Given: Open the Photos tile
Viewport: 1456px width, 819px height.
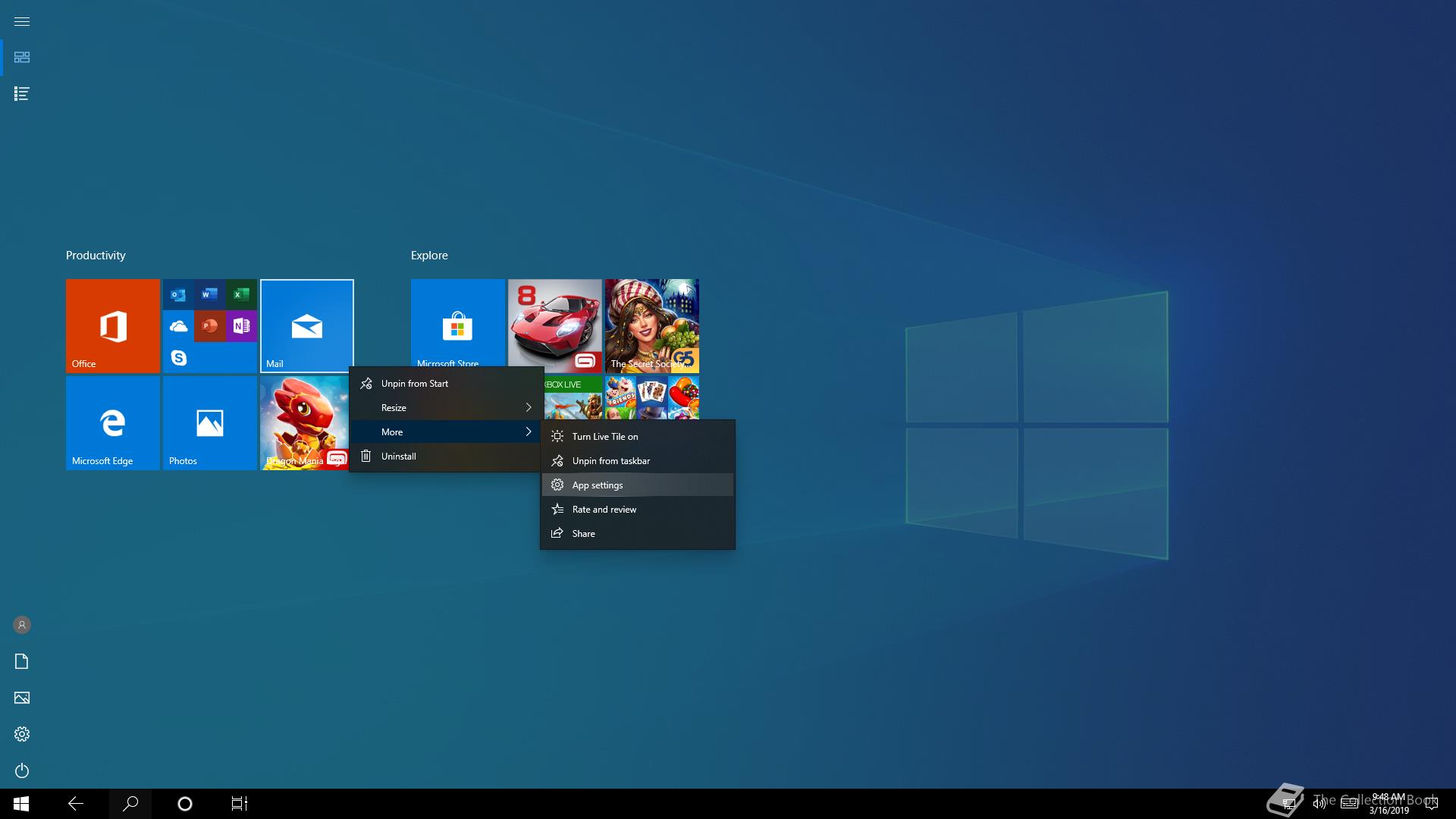Looking at the screenshot, I should (x=209, y=422).
